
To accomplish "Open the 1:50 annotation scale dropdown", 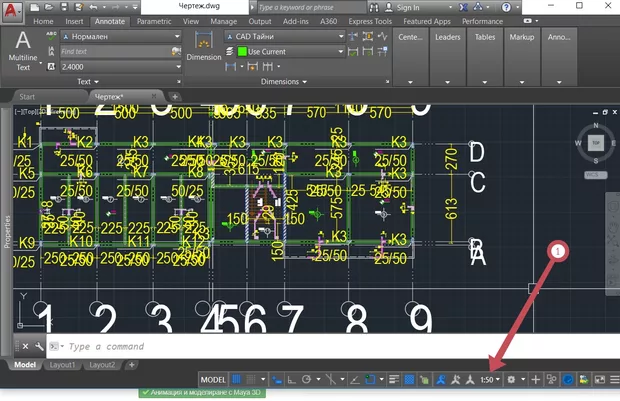I will (491, 380).
